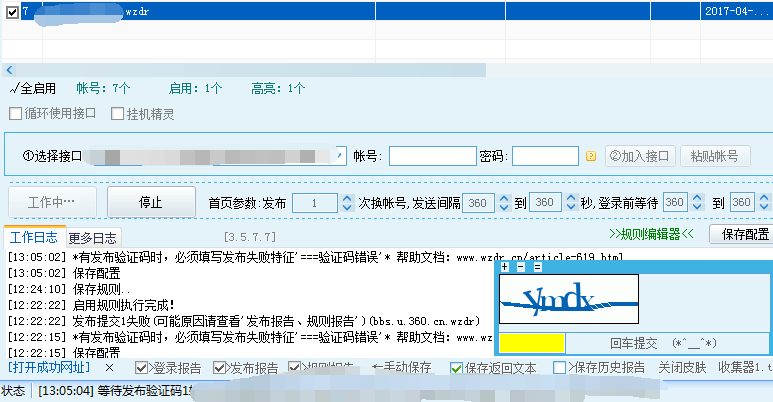The height and width of the screenshot is (402, 773).
Task: Switch to the 工作日志 tab
Action: click(x=34, y=237)
